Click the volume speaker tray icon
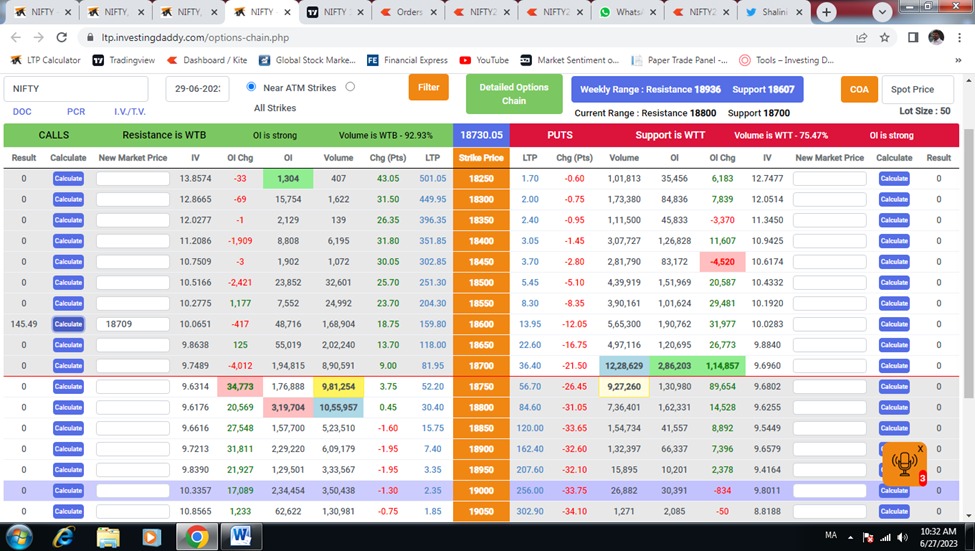The image size is (975, 551). (x=903, y=537)
